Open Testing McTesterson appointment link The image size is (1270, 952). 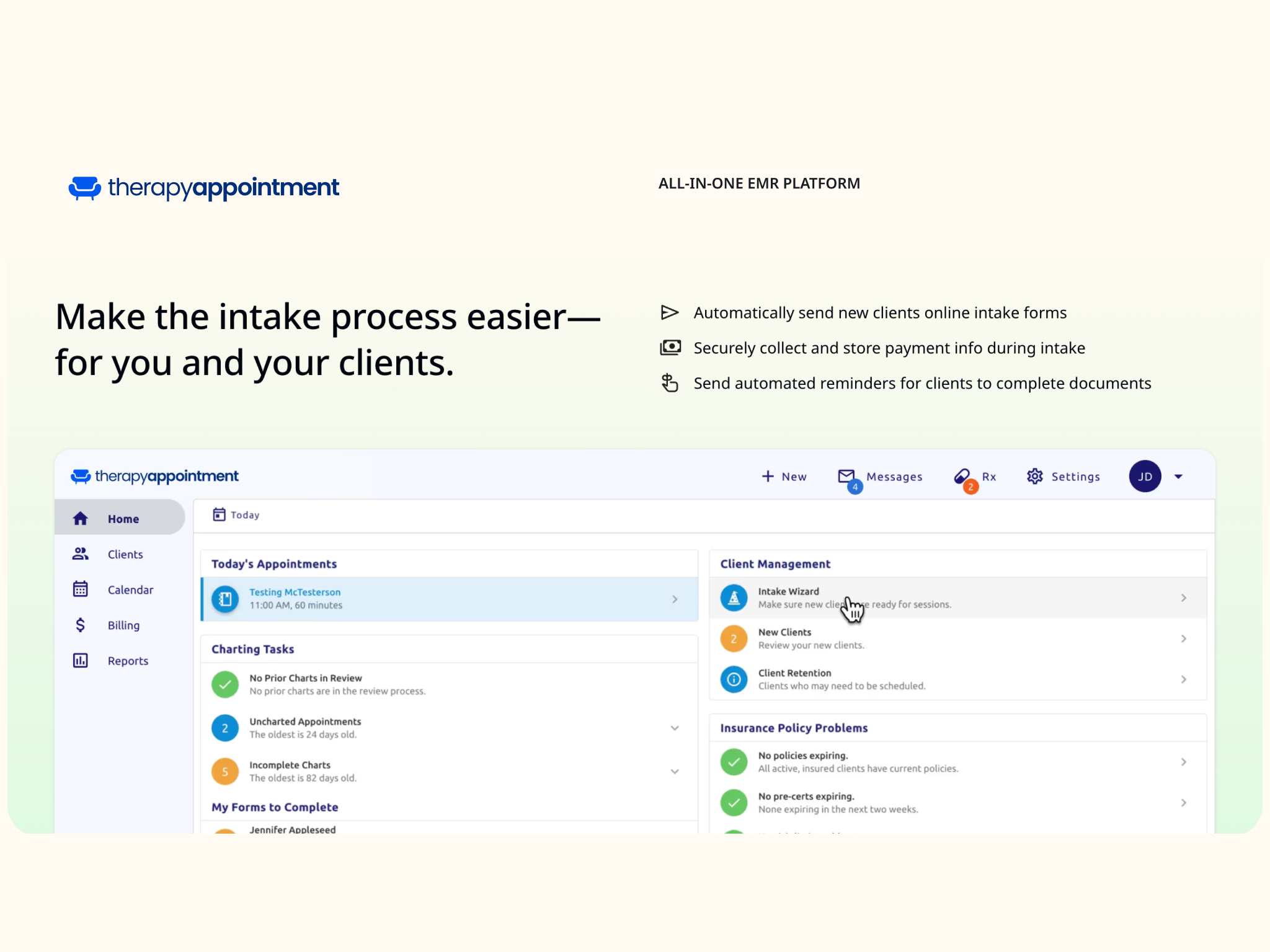coord(295,592)
